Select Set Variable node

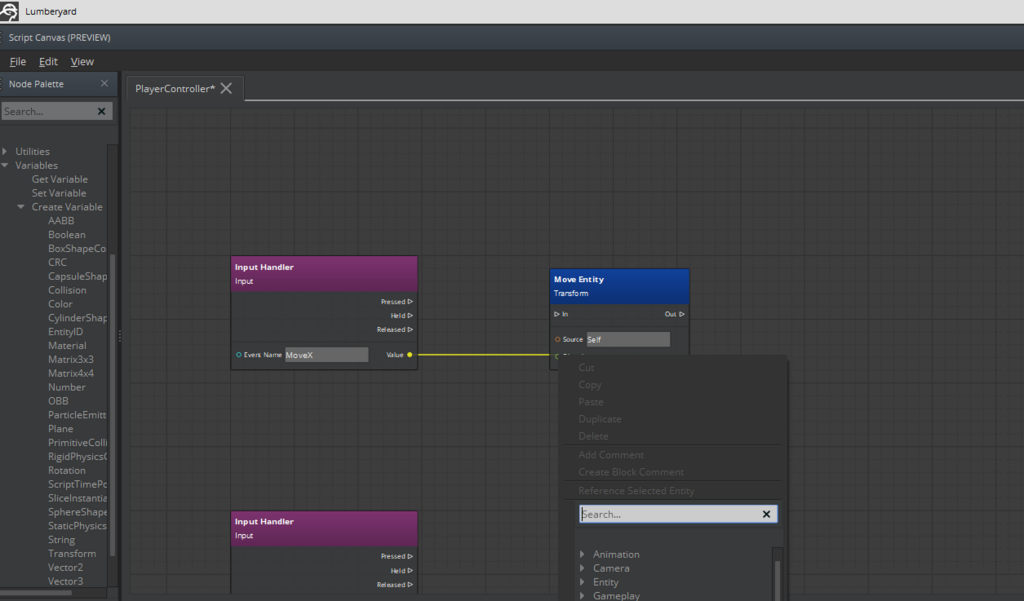click(x=59, y=193)
